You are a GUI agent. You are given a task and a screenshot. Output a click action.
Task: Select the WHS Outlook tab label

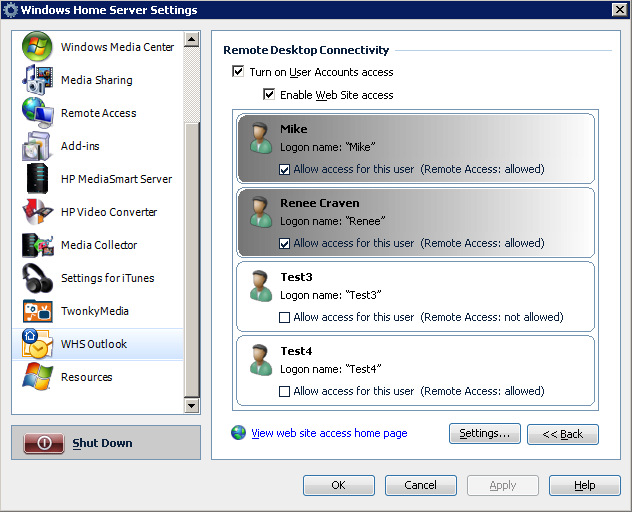point(94,344)
